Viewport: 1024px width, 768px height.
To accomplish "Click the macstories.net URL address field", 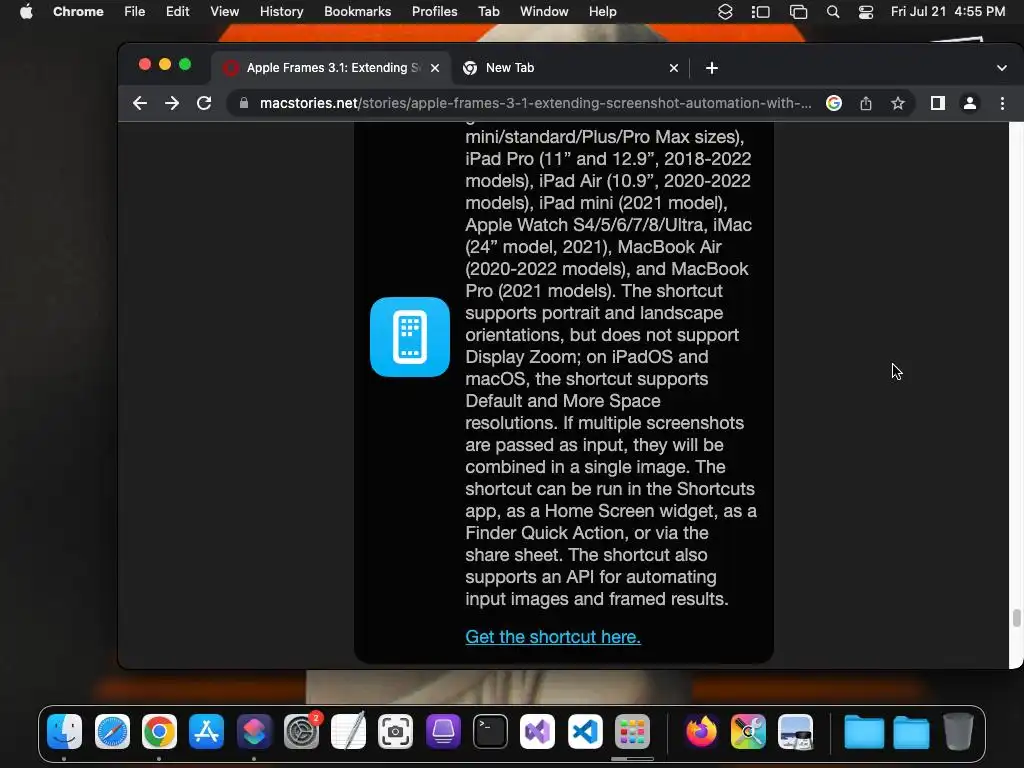I will 536,103.
